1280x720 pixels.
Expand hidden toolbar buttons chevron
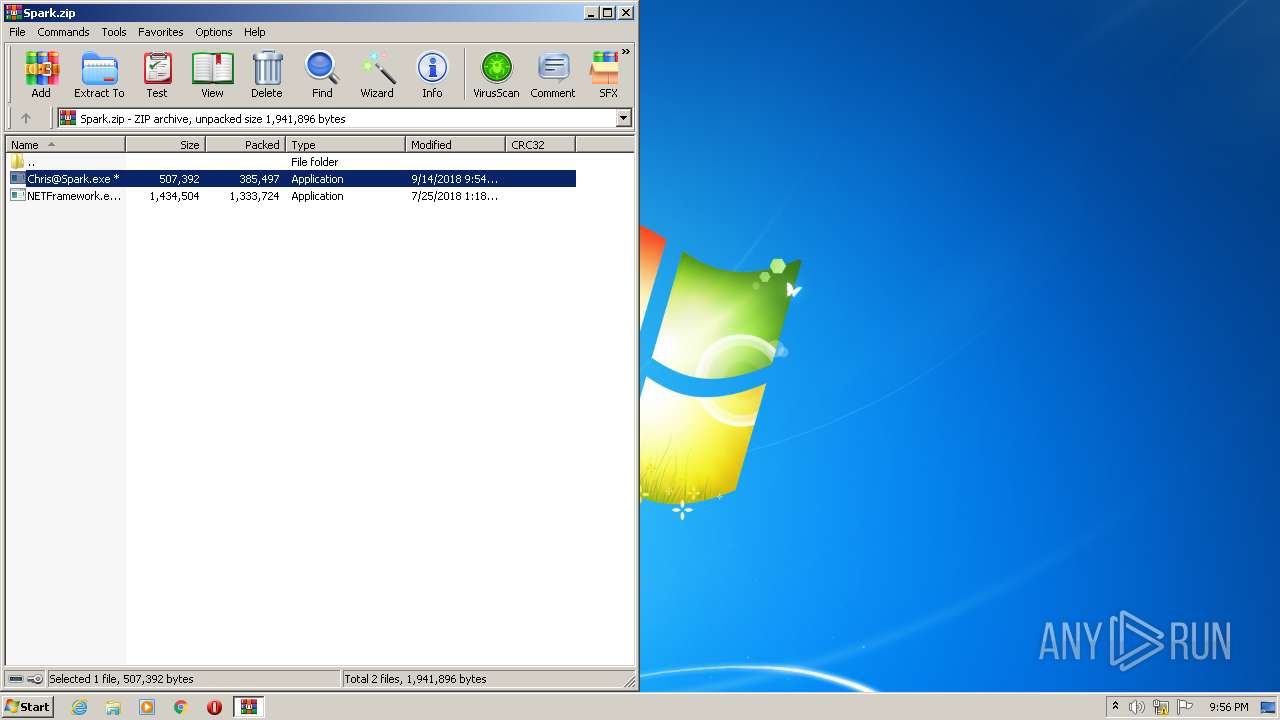[626, 52]
